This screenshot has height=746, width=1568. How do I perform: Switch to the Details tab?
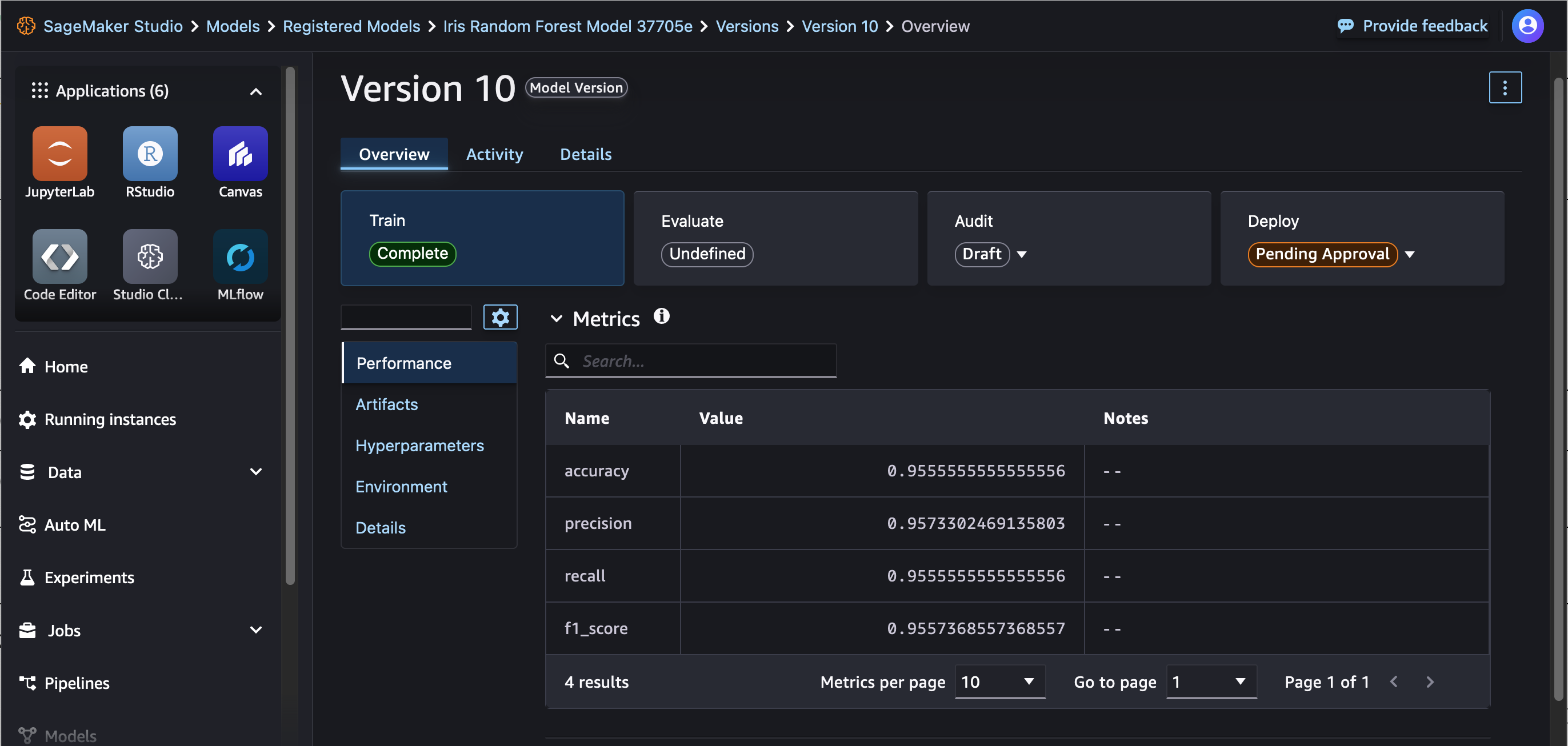pos(585,154)
